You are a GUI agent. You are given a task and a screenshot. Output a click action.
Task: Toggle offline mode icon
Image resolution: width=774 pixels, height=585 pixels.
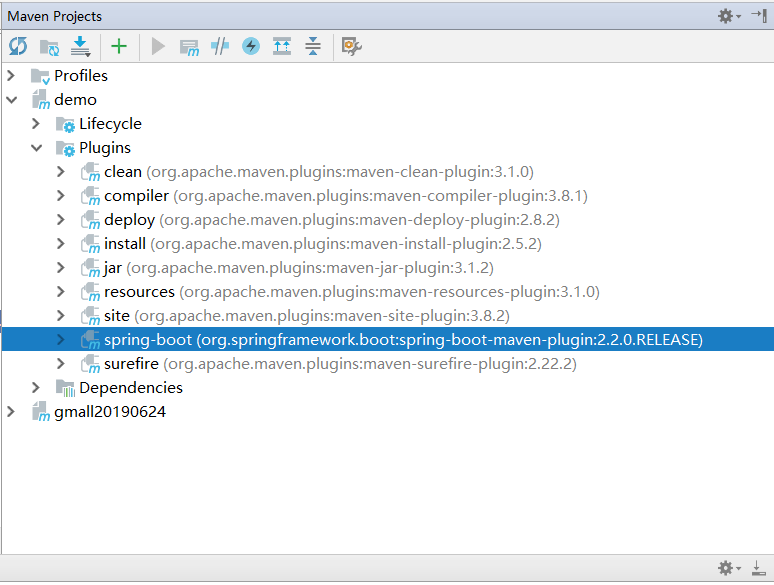tap(220, 46)
